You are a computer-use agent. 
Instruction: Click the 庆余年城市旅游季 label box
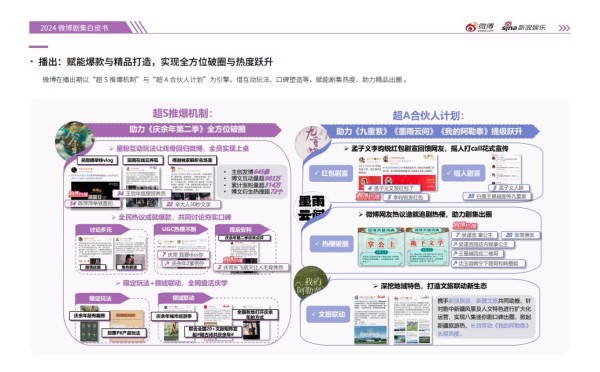click(174, 316)
